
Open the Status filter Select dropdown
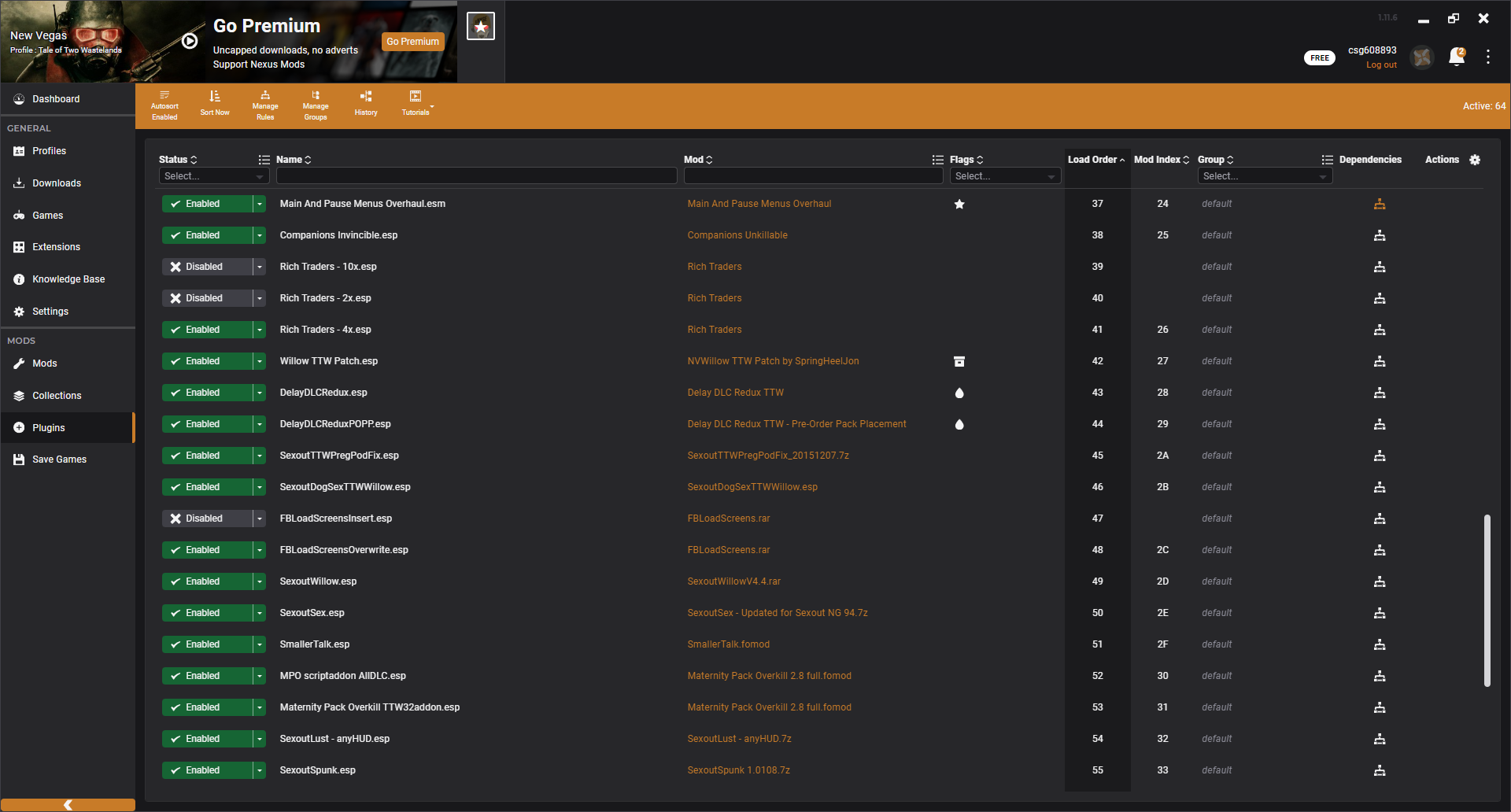point(213,176)
